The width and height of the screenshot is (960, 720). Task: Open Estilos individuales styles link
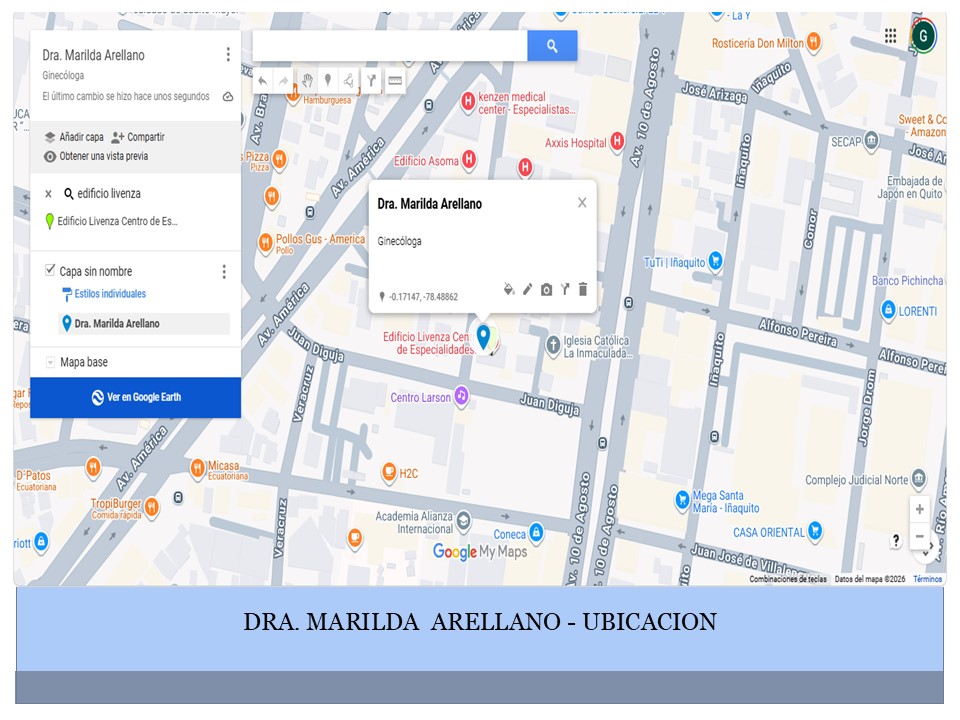pyautogui.click(x=104, y=294)
